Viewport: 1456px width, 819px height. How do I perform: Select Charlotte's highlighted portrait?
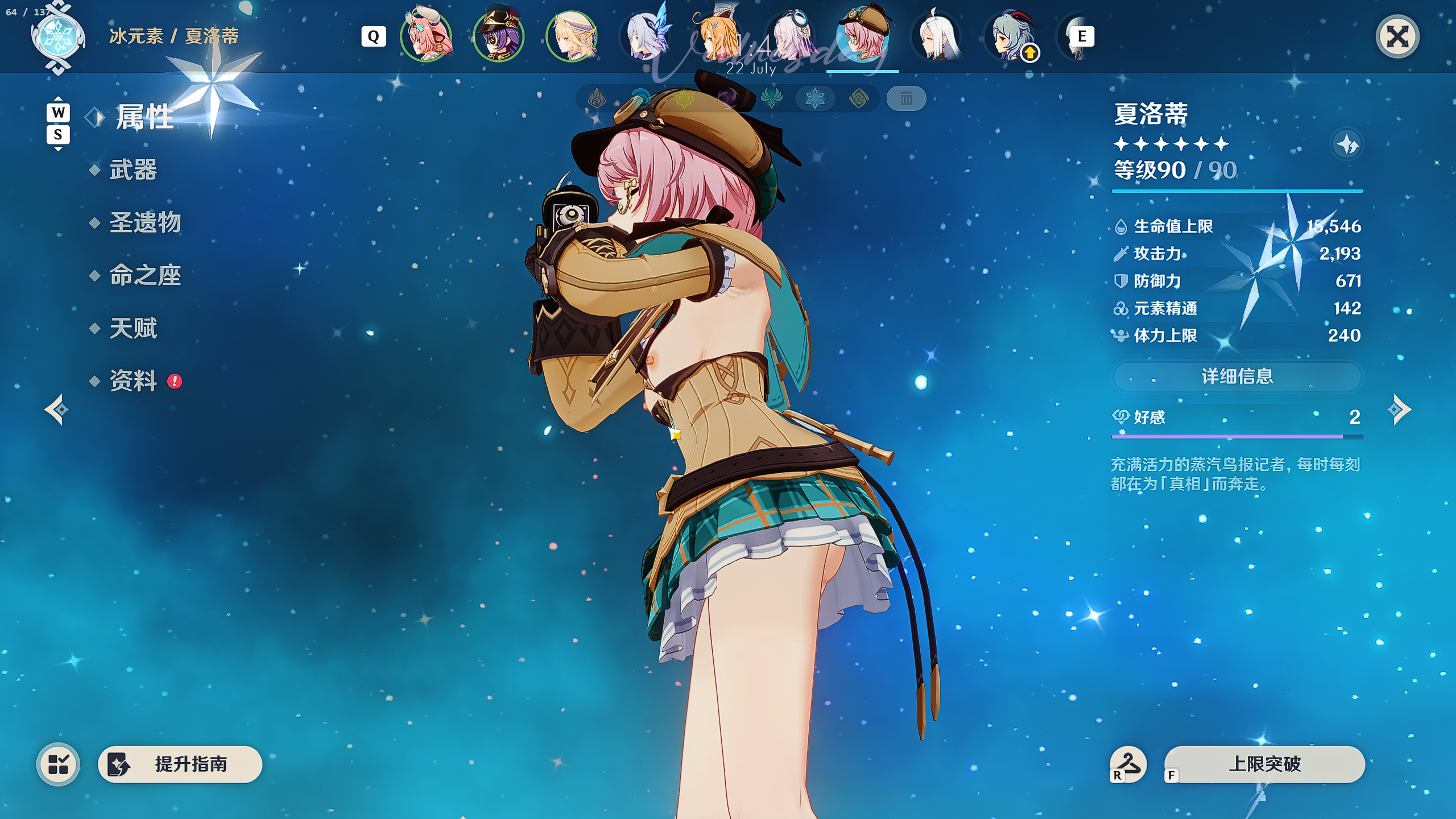[x=863, y=36]
